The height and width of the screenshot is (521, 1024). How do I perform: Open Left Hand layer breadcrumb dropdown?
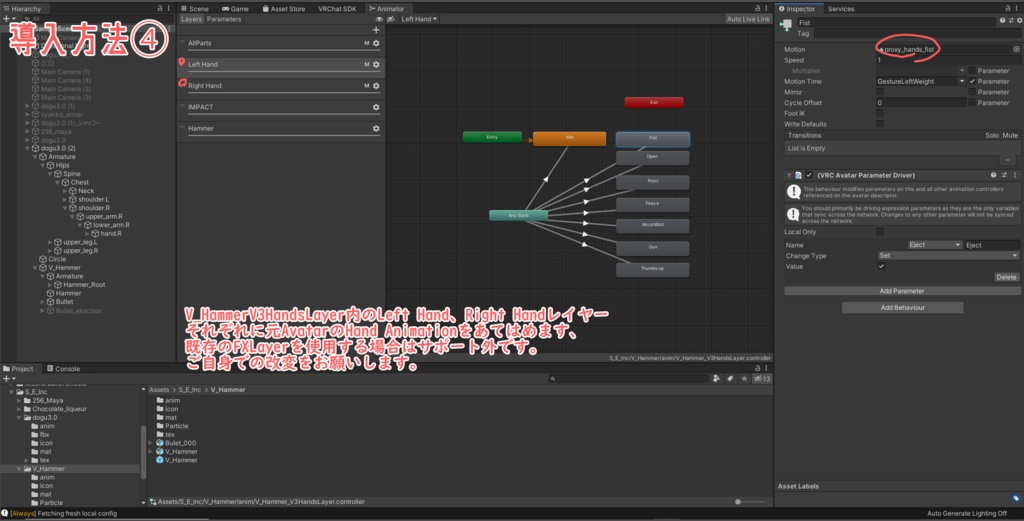tap(419, 19)
